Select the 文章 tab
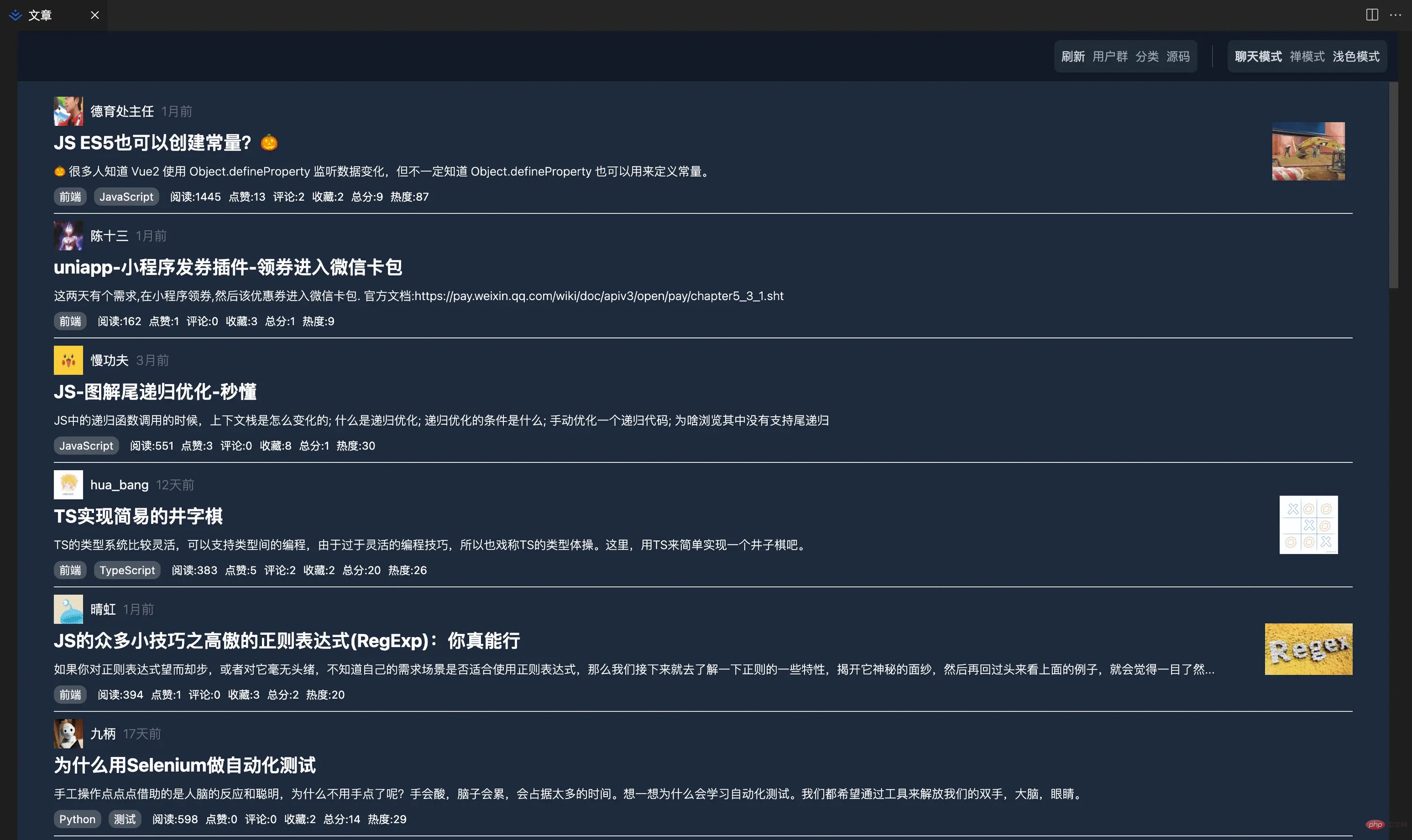 pyautogui.click(x=41, y=15)
